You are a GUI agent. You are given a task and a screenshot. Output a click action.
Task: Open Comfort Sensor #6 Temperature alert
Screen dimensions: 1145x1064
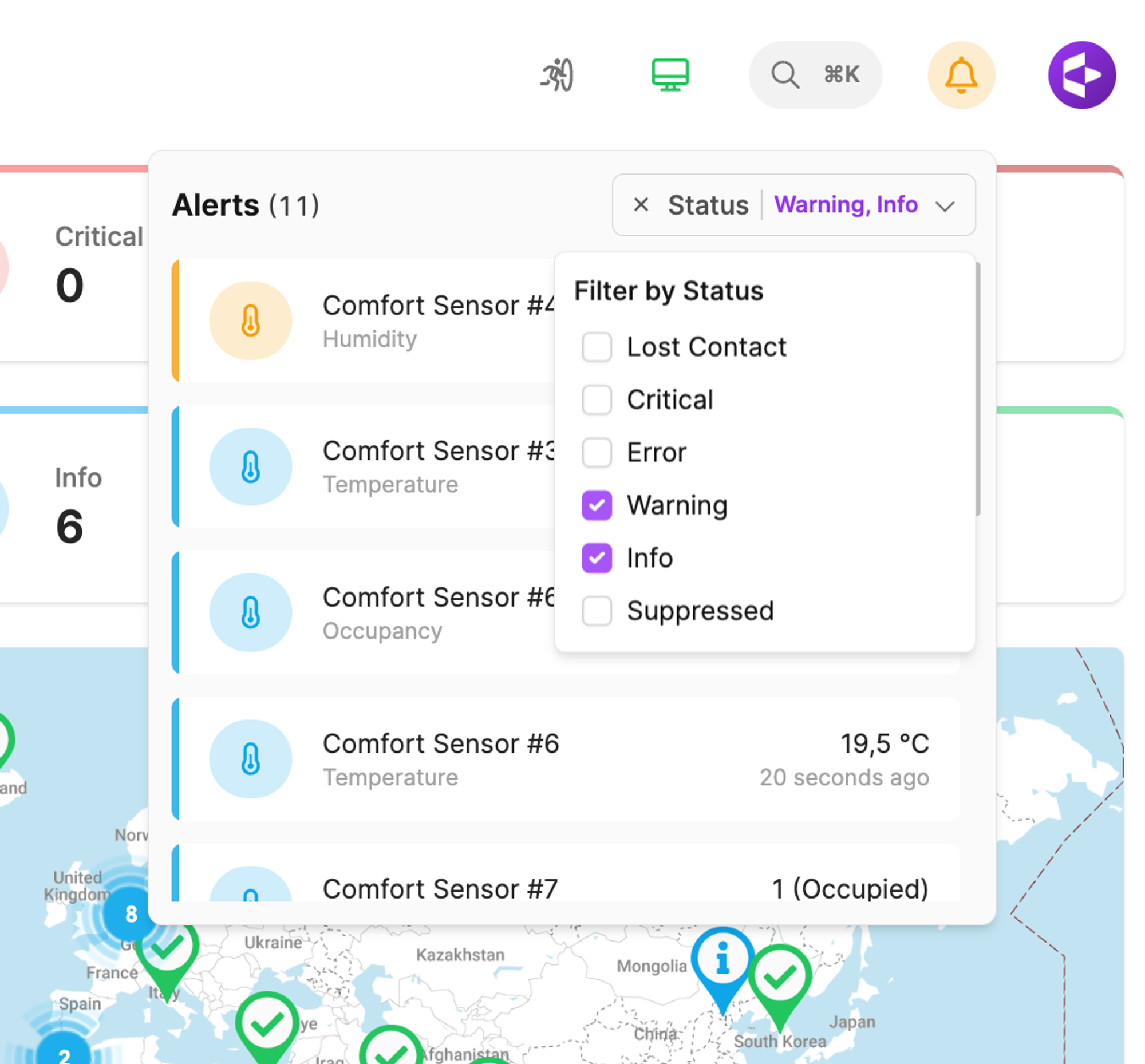(564, 759)
